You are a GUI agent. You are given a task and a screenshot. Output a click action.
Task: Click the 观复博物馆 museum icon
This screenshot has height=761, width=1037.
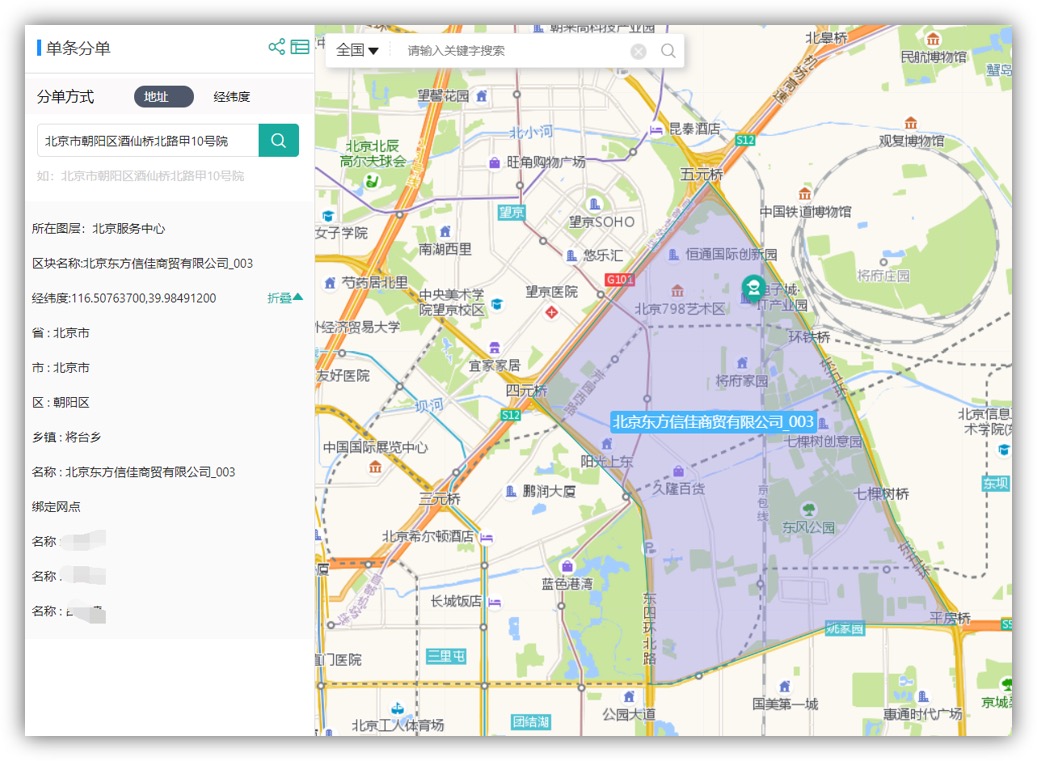tap(911, 123)
